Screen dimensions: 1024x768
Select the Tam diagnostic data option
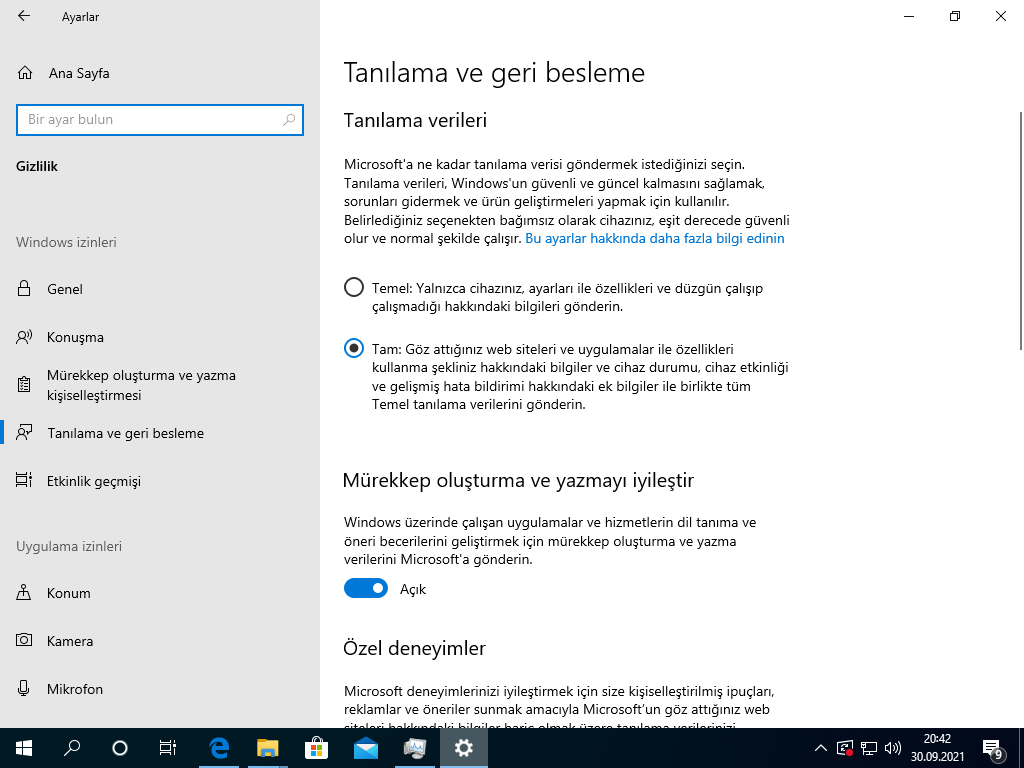pos(354,348)
